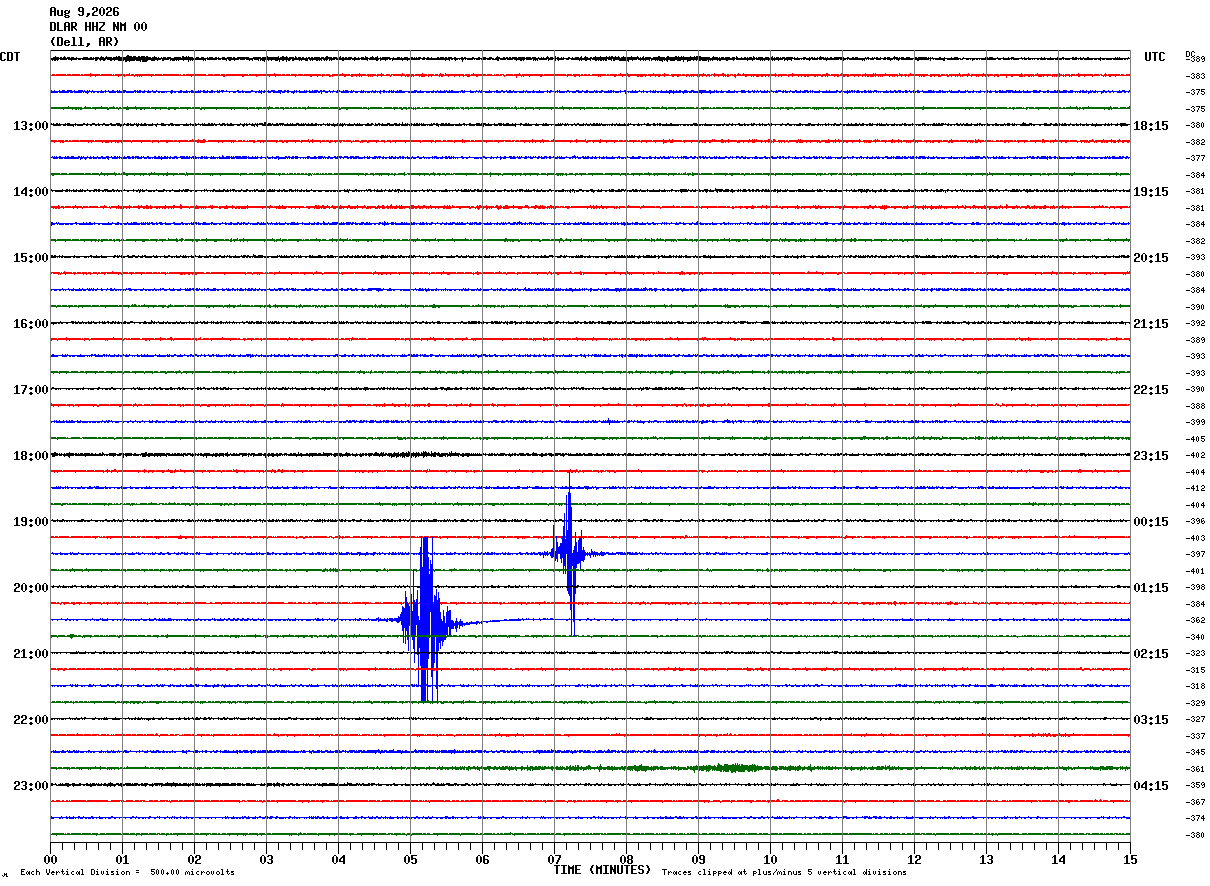Click the vertical division scale note

pos(127,872)
